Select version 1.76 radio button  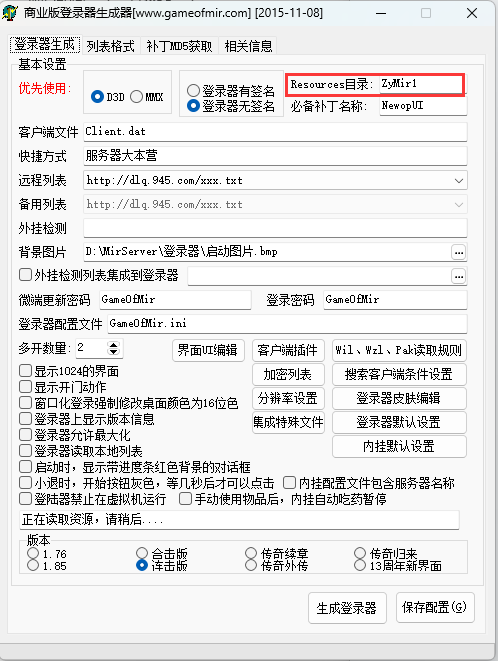(33, 553)
